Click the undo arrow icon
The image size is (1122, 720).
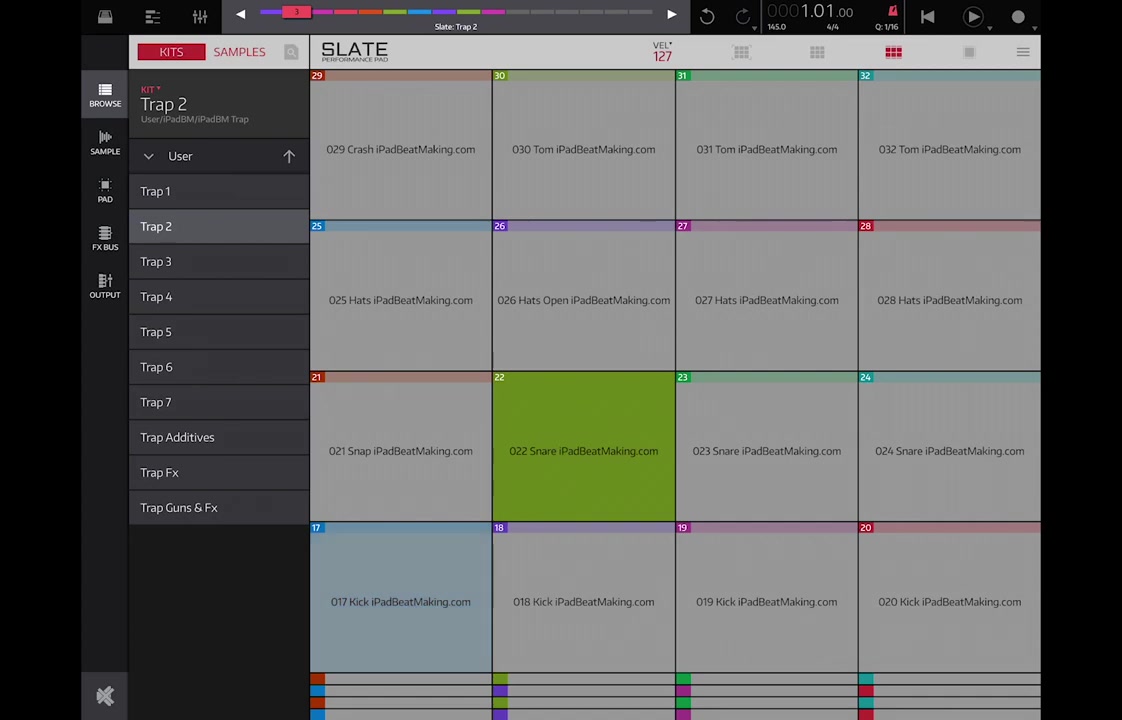tap(707, 16)
